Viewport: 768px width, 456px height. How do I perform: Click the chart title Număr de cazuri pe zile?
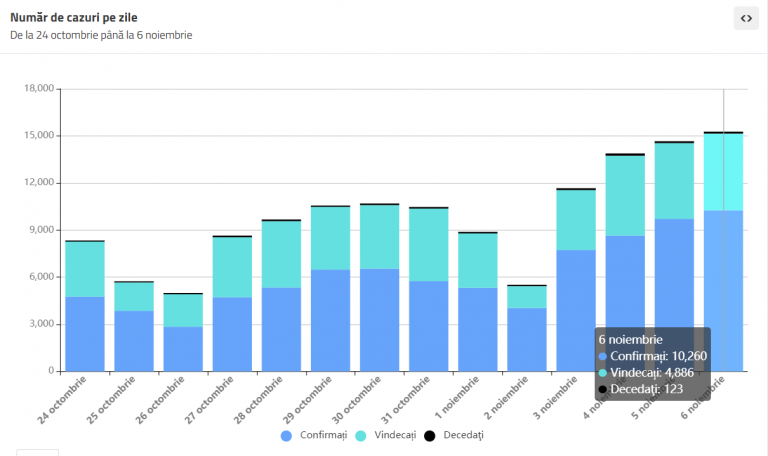(73, 18)
